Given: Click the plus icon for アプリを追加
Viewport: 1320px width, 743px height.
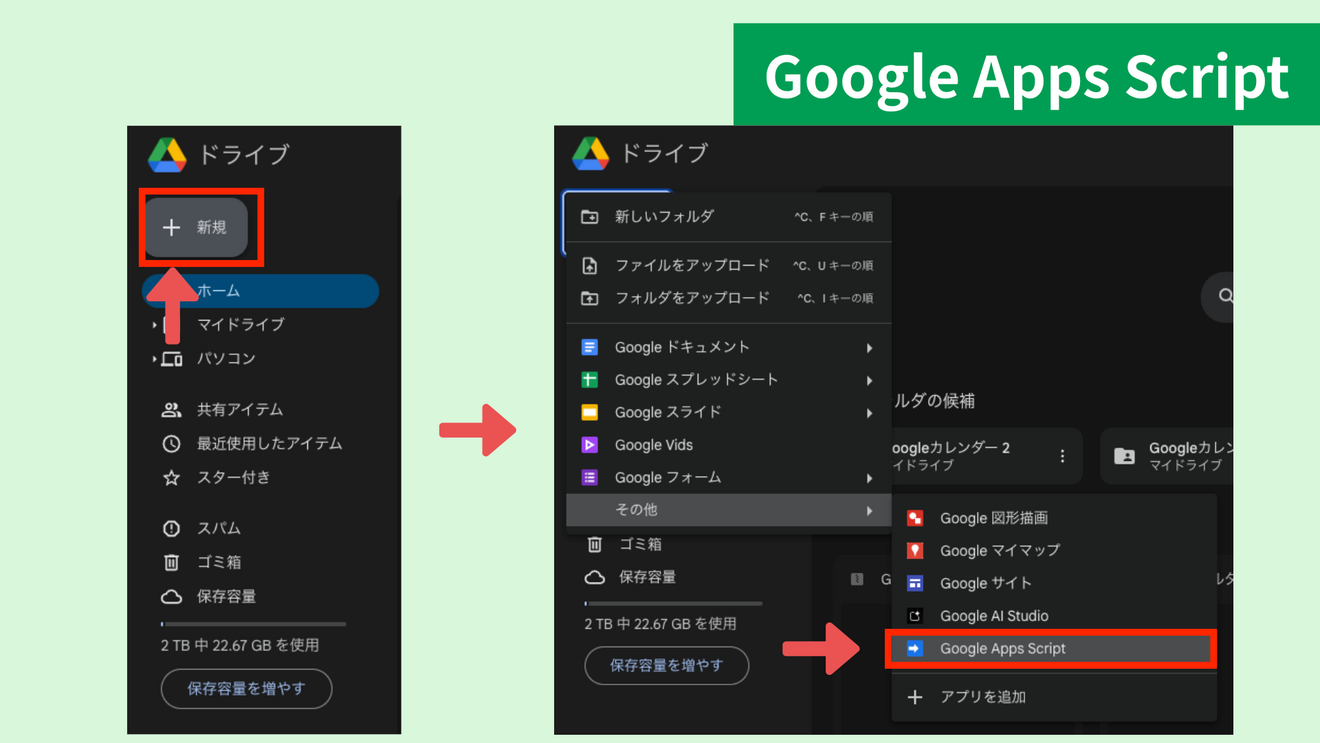Looking at the screenshot, I should tap(915, 697).
